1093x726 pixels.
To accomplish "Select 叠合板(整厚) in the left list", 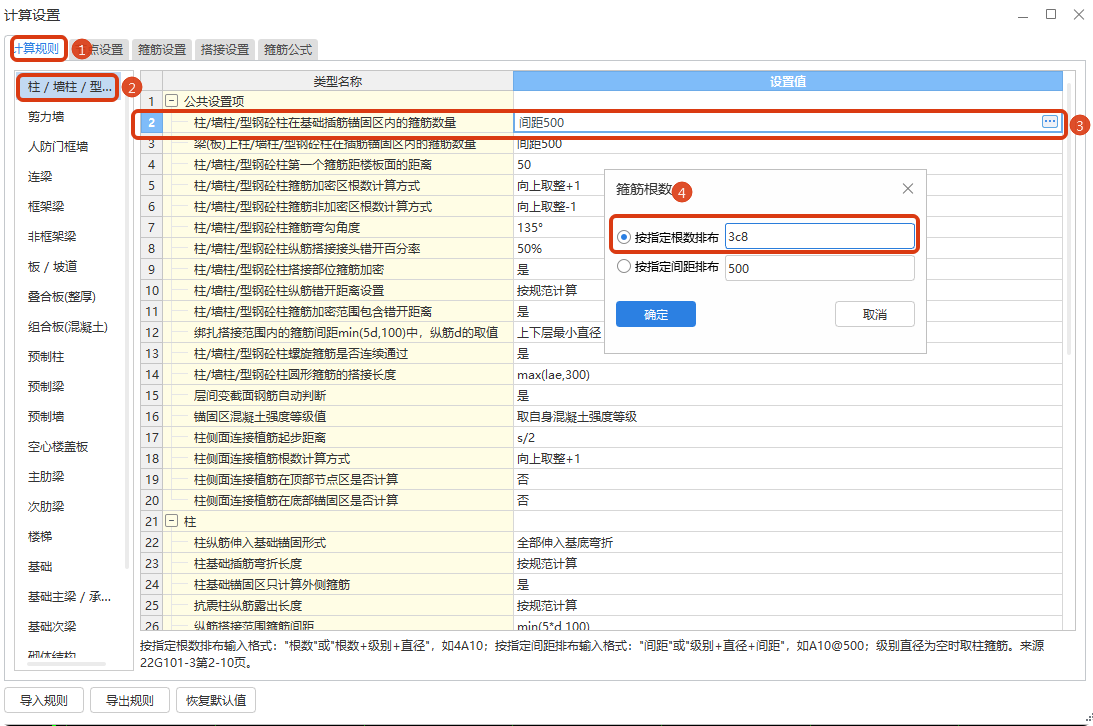I will [62, 296].
